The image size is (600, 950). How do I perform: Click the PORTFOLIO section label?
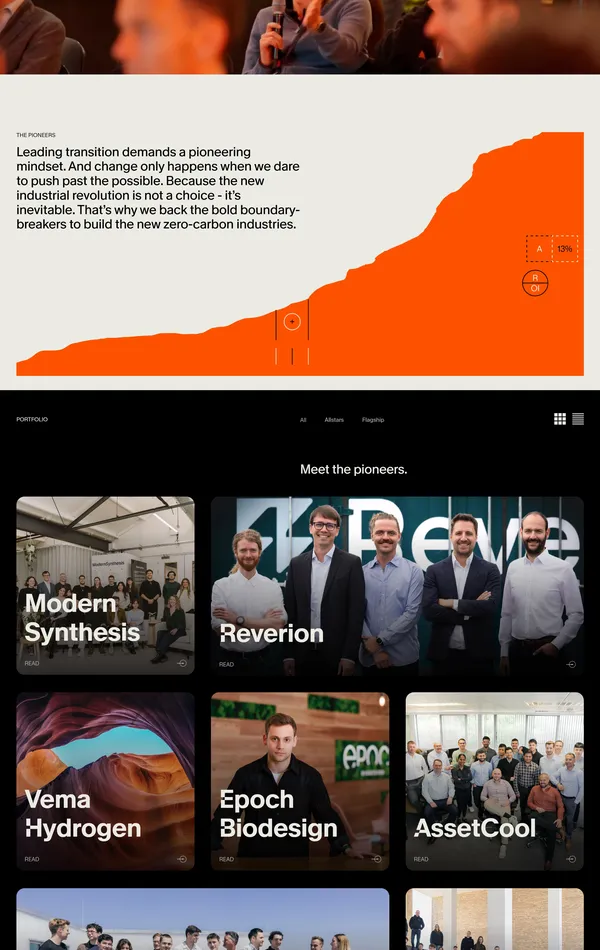(32, 419)
